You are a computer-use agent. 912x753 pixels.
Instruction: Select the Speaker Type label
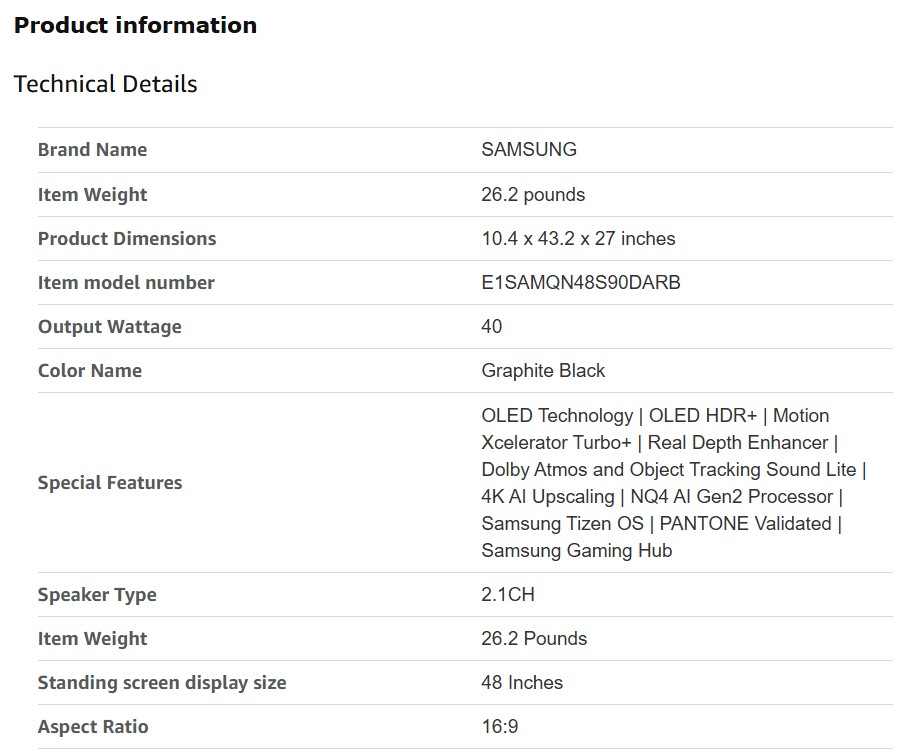pyautogui.click(x=97, y=595)
